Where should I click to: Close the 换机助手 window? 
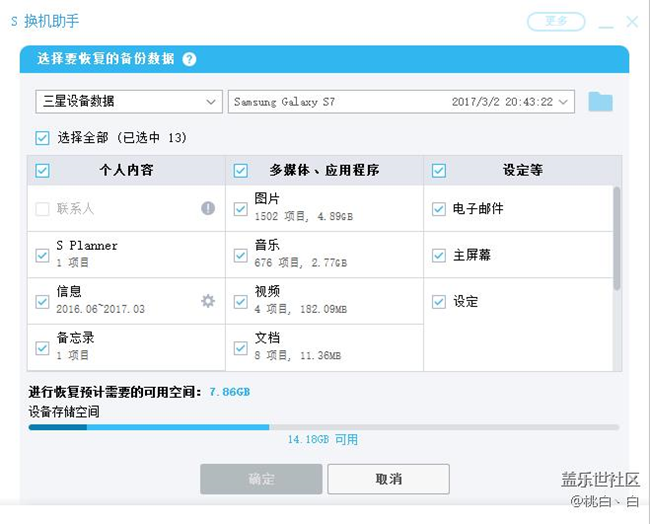[x=632, y=22]
